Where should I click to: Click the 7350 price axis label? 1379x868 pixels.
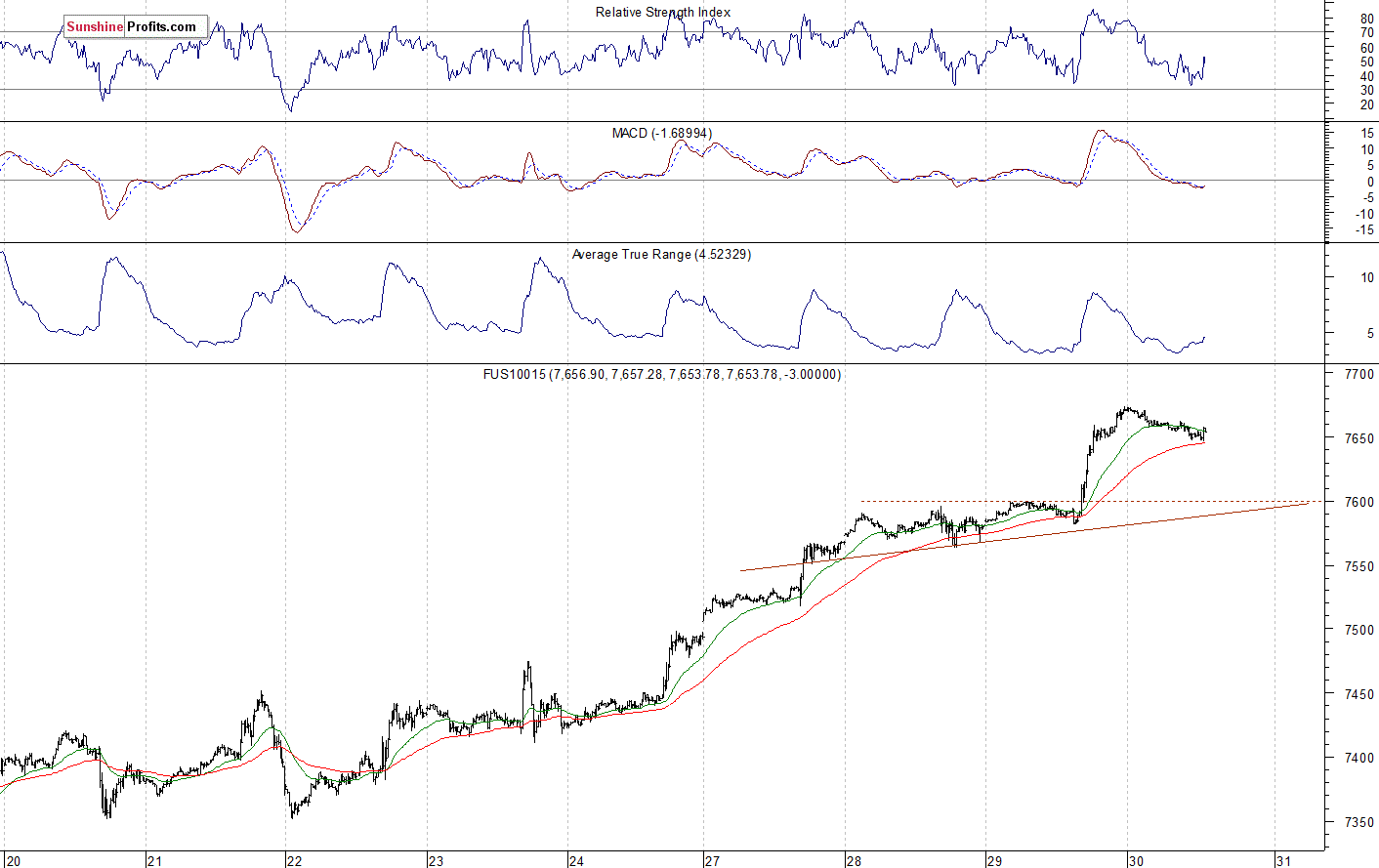click(x=1359, y=823)
